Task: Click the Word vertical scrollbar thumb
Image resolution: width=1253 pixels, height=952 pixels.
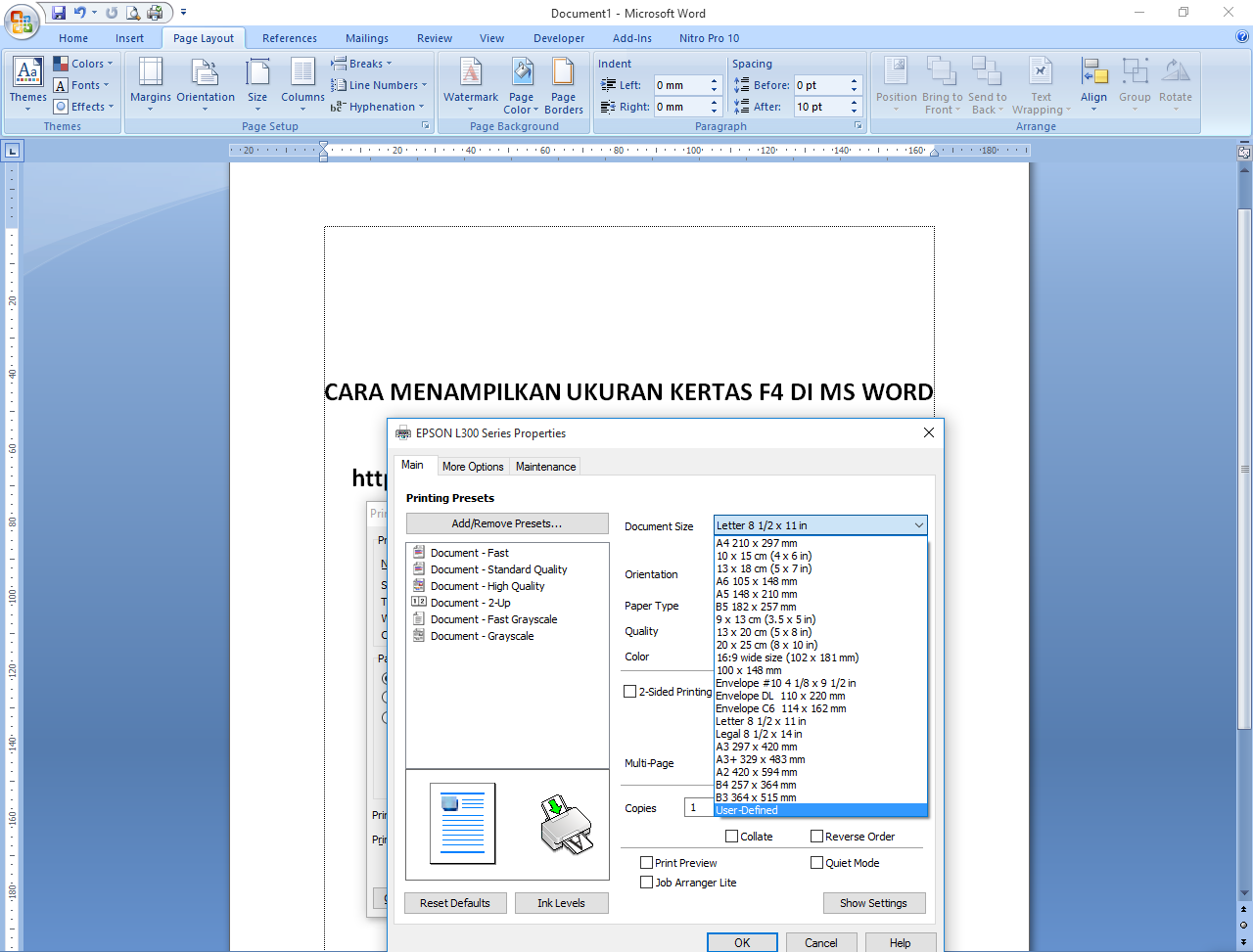Action: [1244, 468]
